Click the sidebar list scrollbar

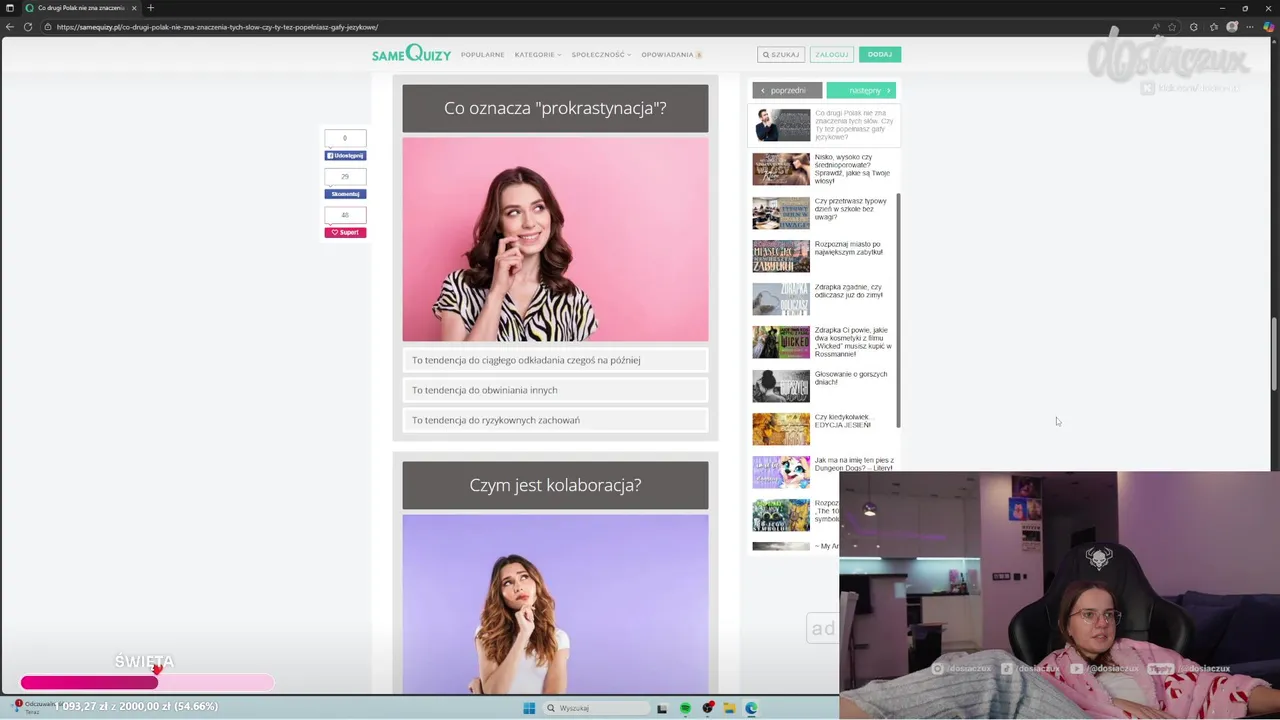coord(898,310)
